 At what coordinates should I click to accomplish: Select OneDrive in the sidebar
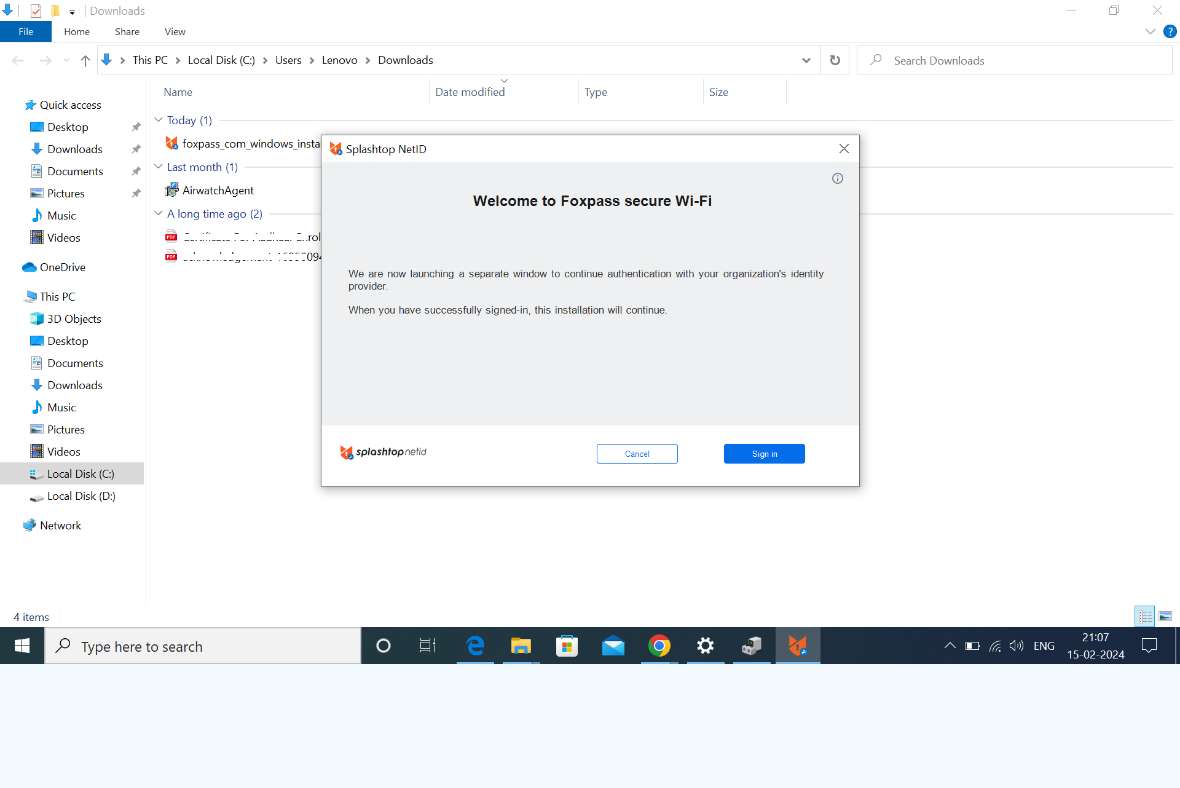(64, 267)
